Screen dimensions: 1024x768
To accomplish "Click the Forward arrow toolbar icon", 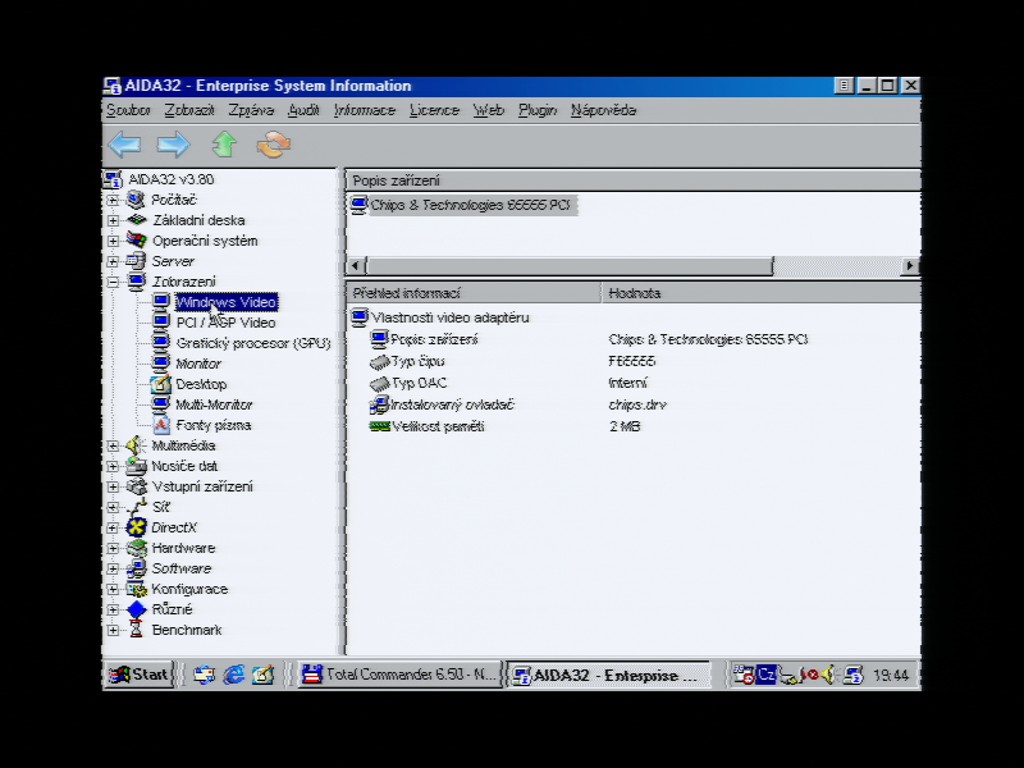I will (173, 144).
